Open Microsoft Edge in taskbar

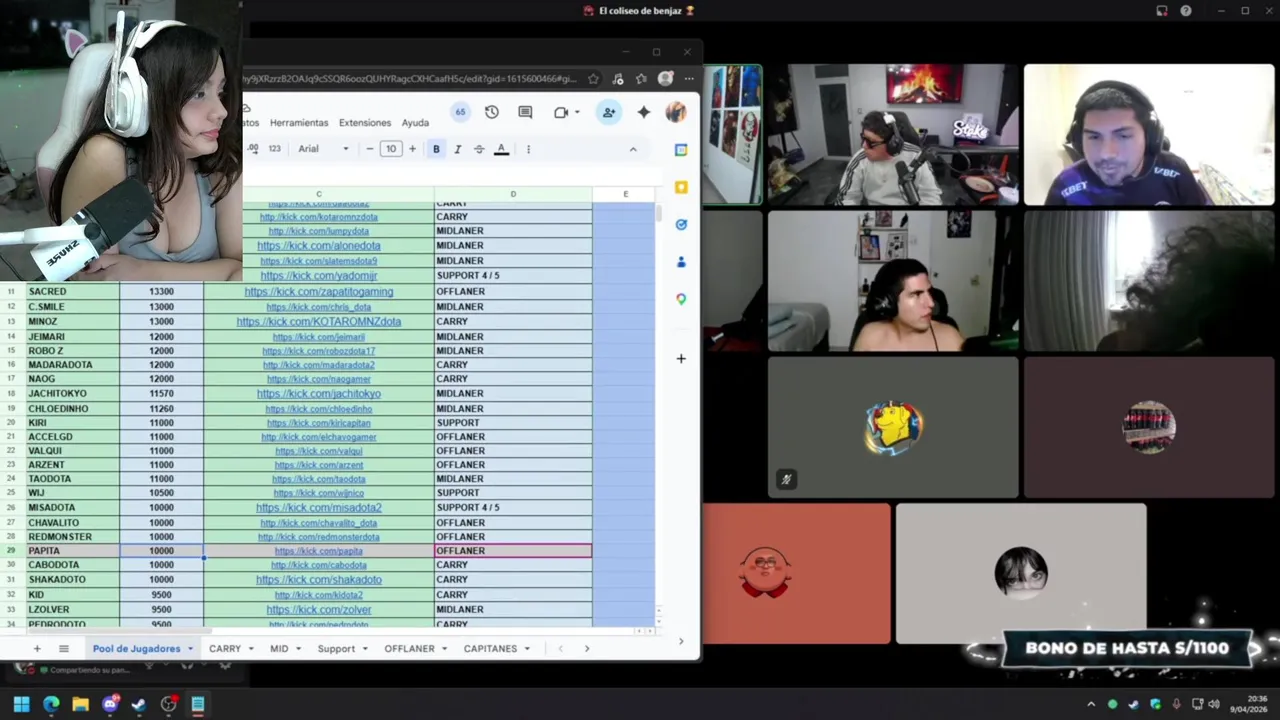(51, 704)
